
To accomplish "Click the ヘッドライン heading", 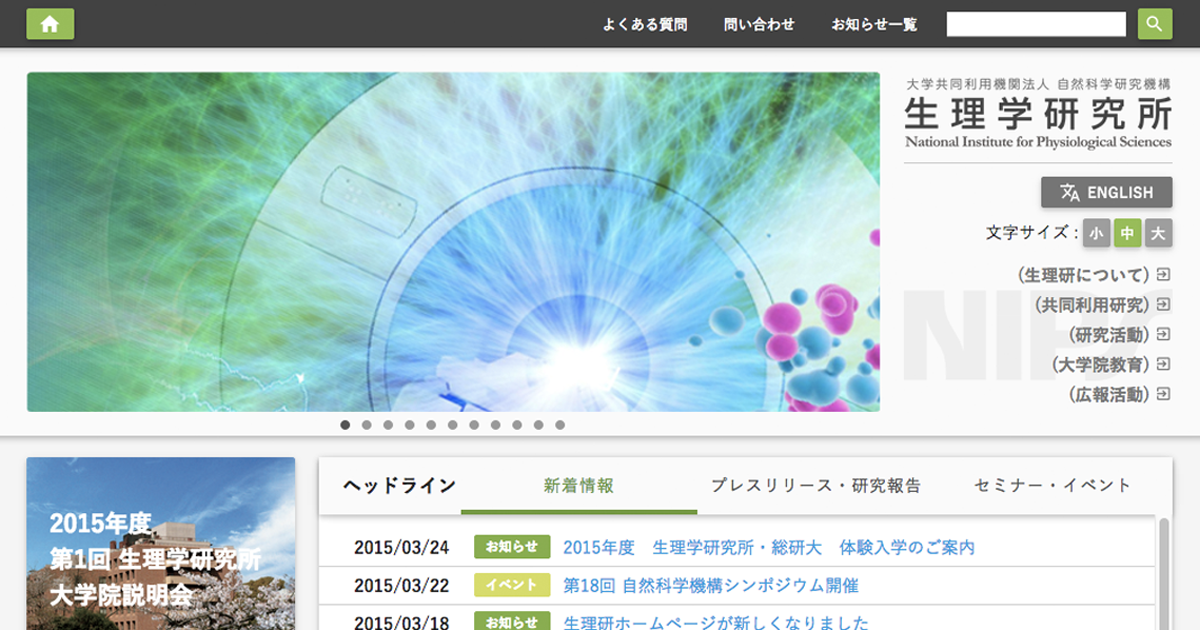I will (x=399, y=486).
